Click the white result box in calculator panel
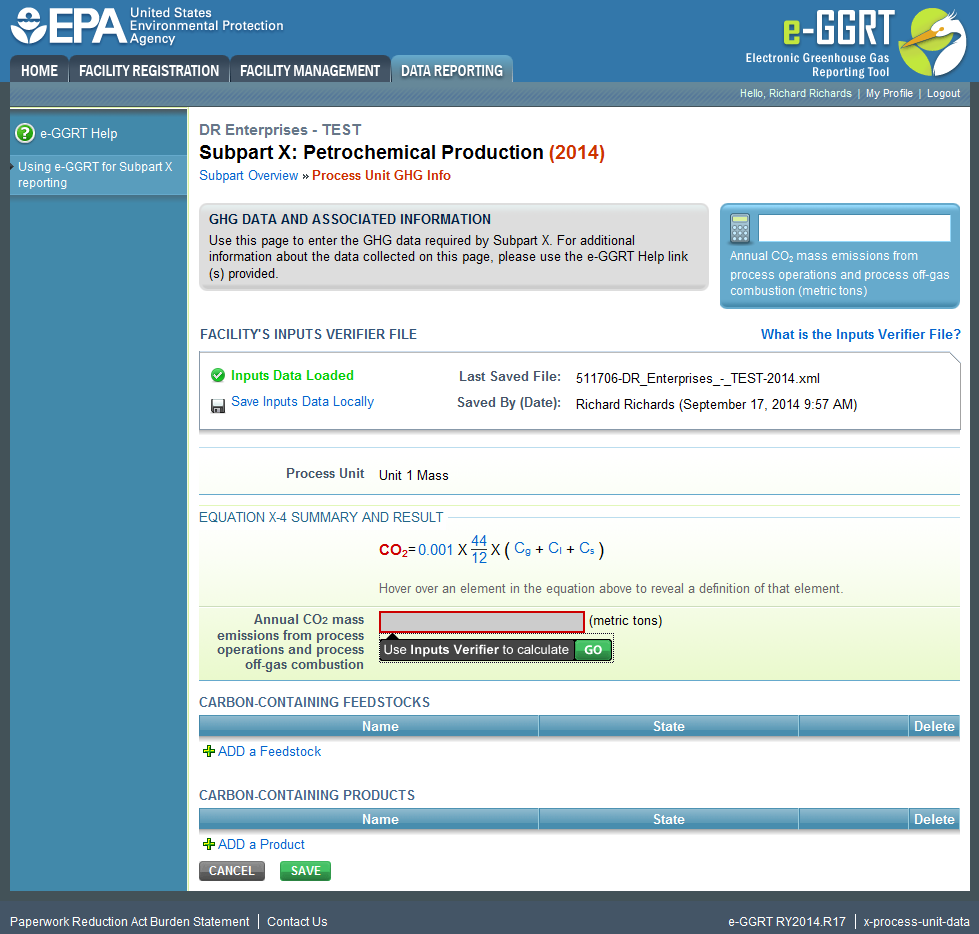This screenshot has height=934, width=979. (854, 229)
